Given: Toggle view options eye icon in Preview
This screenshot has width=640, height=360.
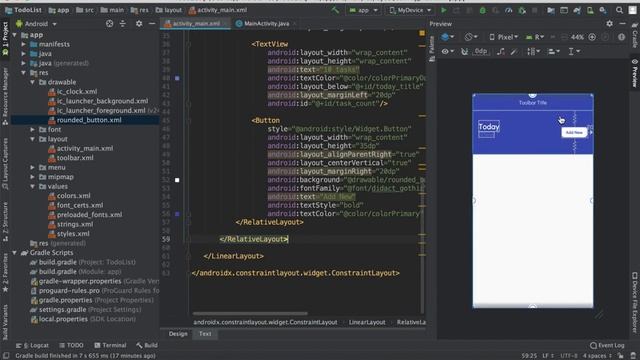Looking at the screenshot, I should 448,51.
